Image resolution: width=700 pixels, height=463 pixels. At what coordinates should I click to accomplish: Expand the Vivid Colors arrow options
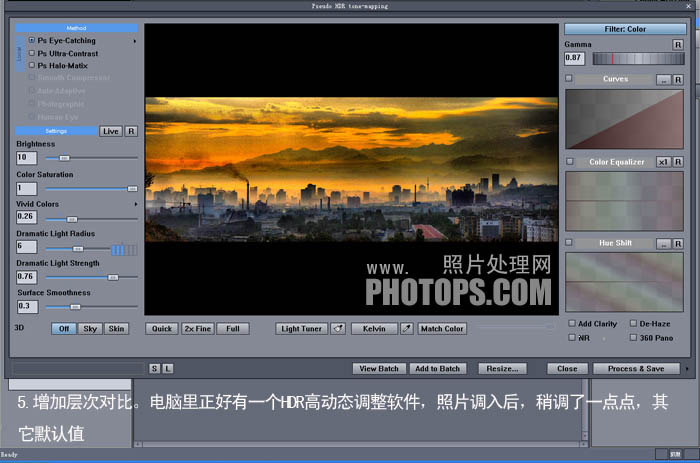[x=136, y=204]
